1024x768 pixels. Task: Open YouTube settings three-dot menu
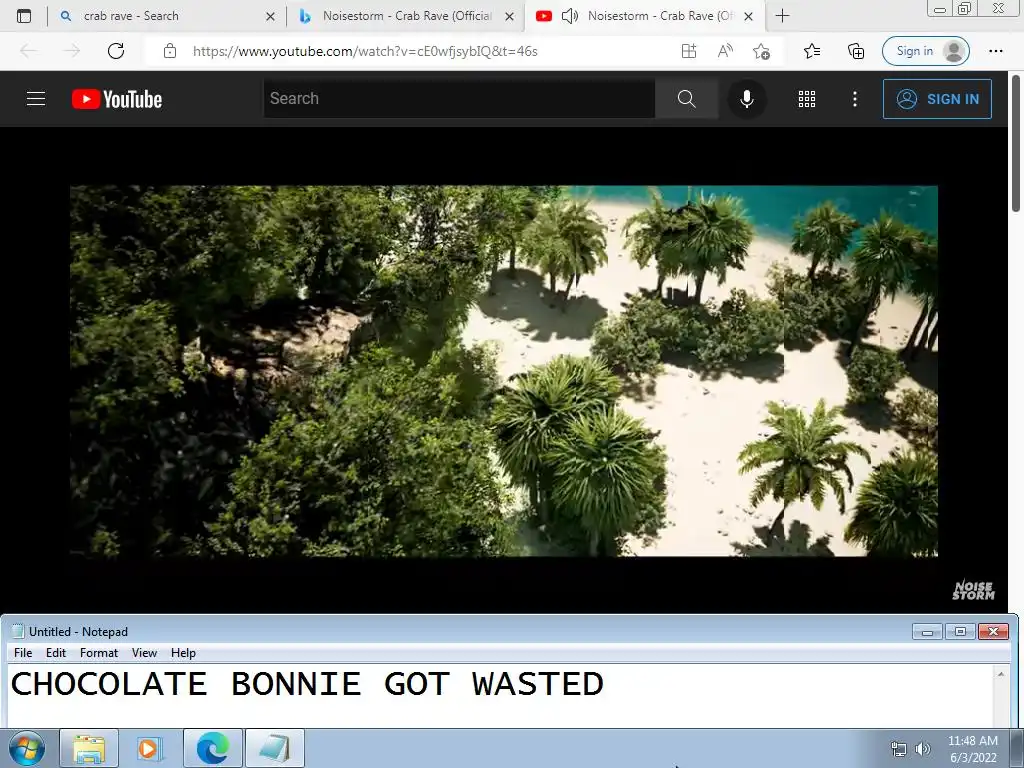tap(855, 99)
